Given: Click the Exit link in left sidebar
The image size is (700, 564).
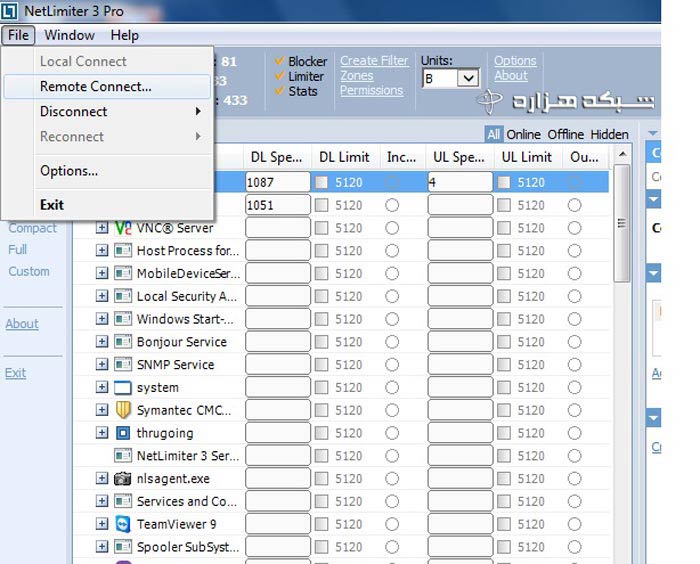Looking at the screenshot, I should pyautogui.click(x=16, y=373).
